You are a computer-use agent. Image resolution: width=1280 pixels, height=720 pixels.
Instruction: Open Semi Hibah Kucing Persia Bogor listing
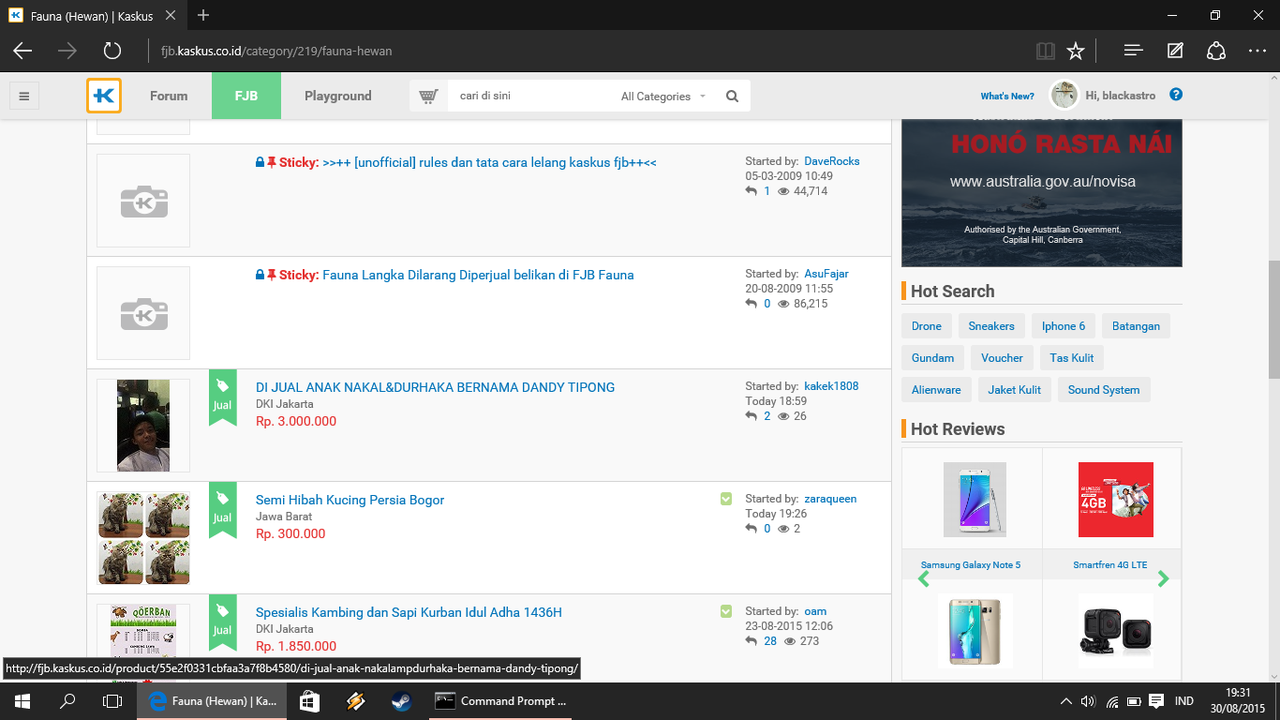coord(350,500)
